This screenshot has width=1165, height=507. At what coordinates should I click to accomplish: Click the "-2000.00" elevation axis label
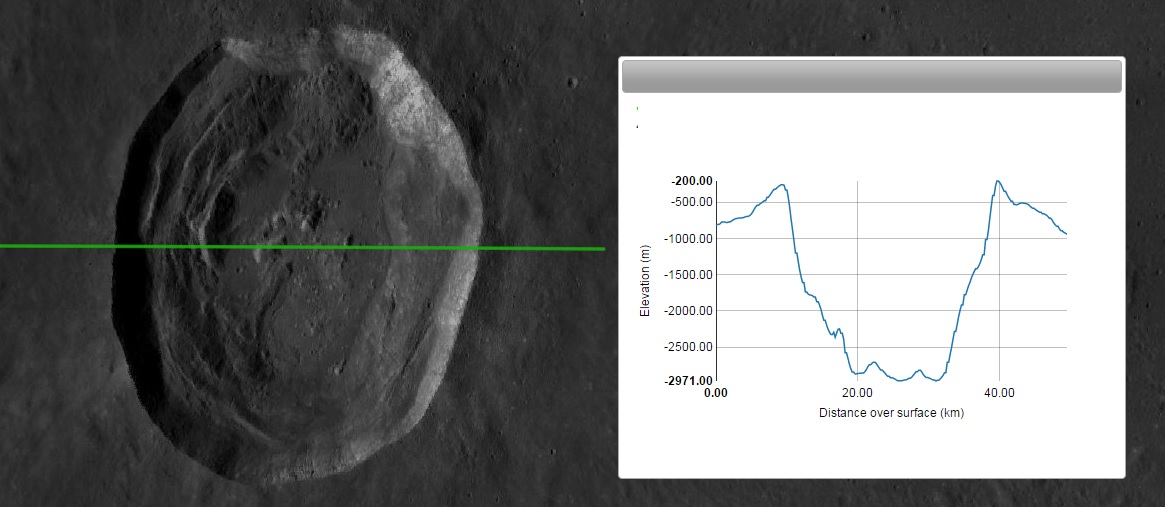pos(689,311)
